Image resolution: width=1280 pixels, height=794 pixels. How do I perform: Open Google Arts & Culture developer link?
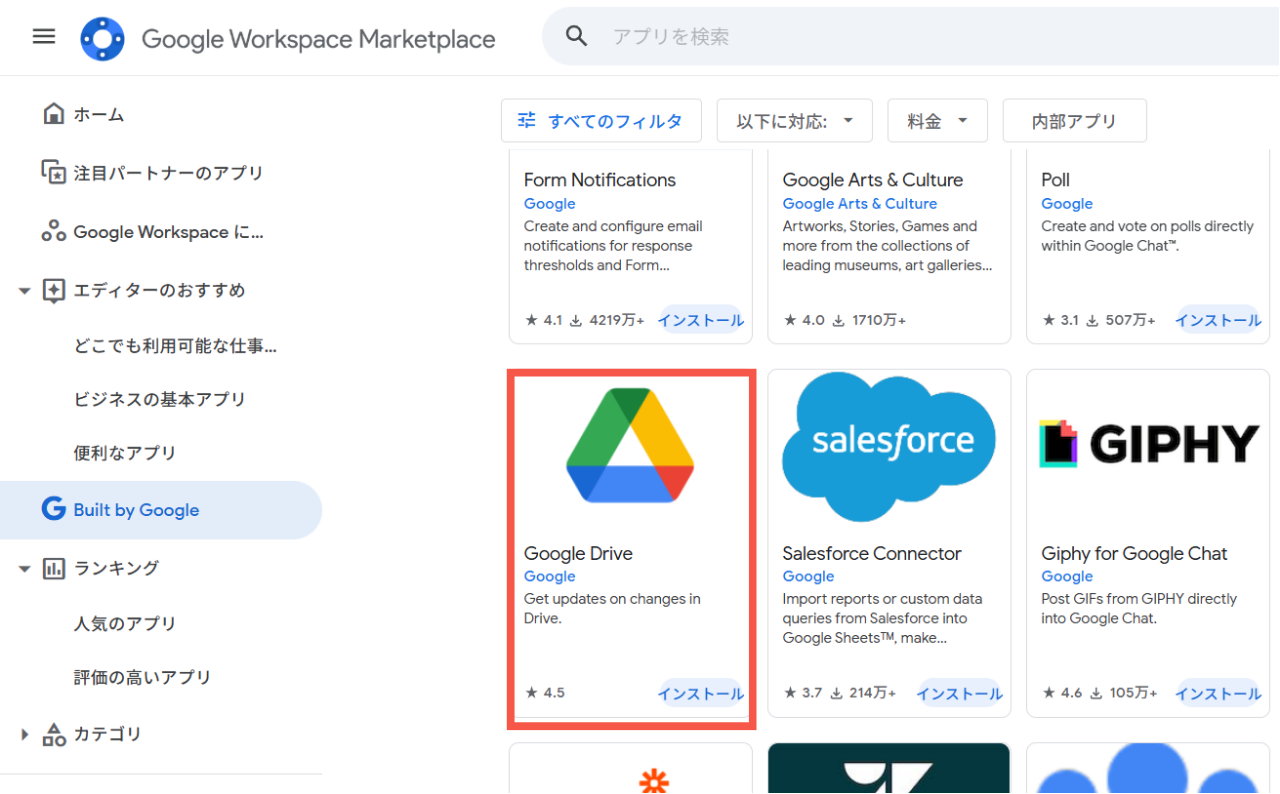coord(859,204)
